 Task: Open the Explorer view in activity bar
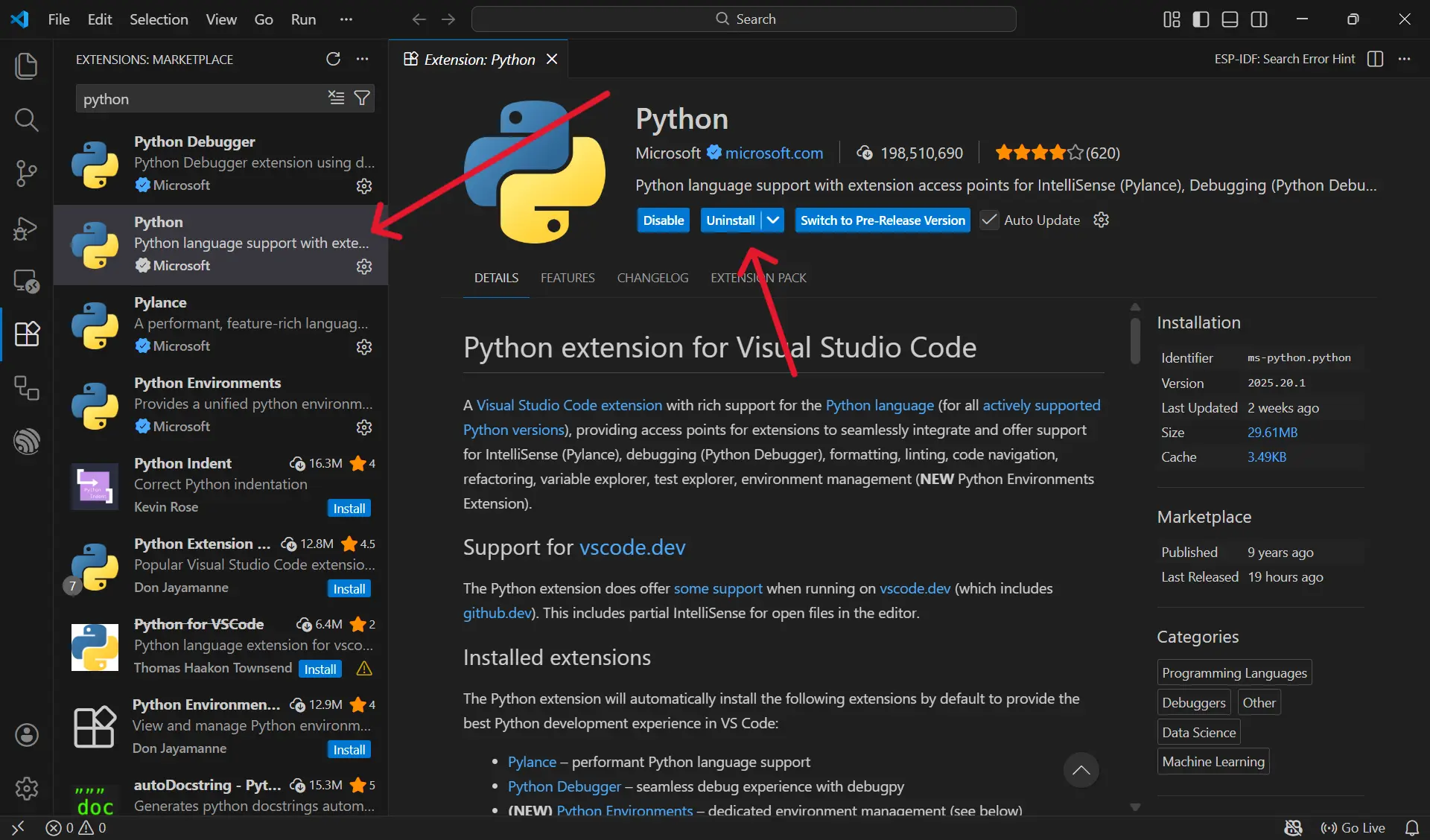27,66
